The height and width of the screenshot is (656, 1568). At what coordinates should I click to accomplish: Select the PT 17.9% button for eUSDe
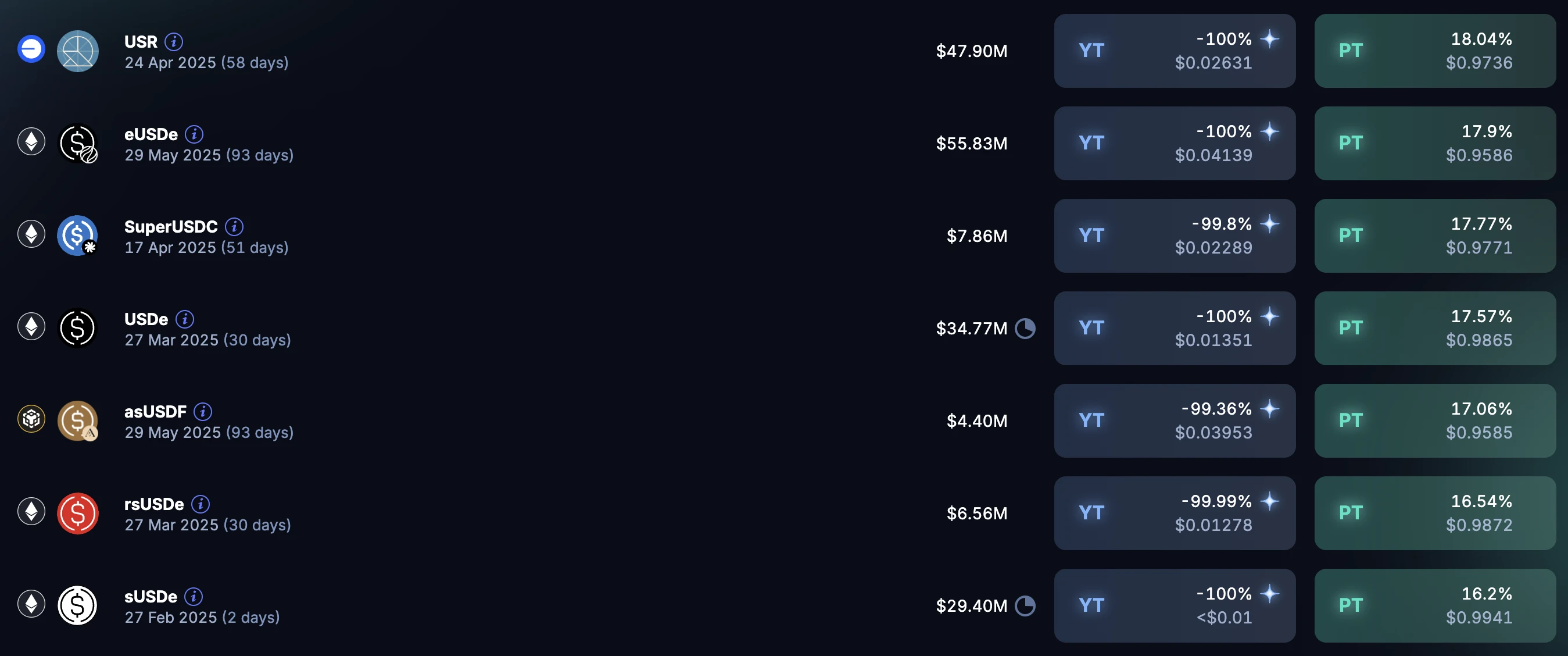click(x=1435, y=144)
